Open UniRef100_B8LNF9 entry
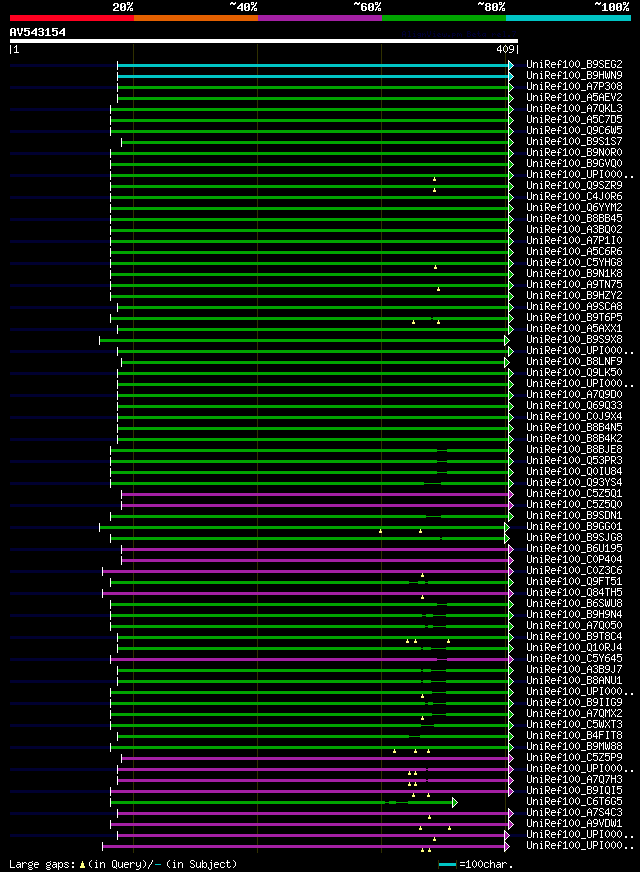 point(574,361)
